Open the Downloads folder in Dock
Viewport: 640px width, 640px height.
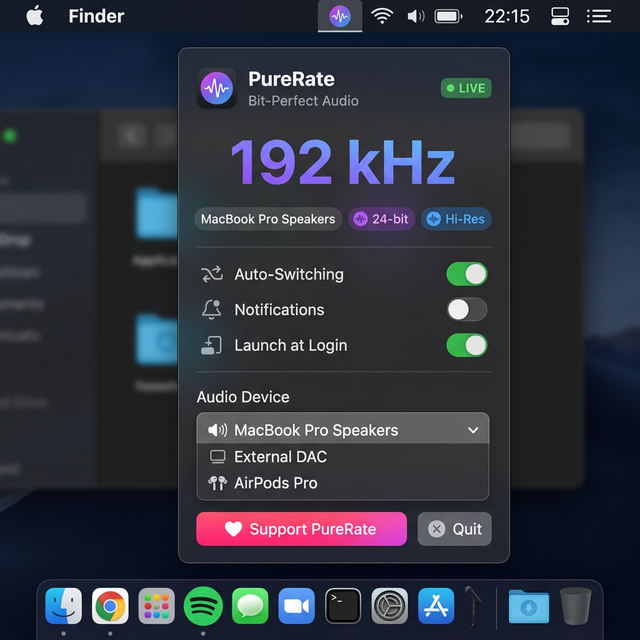click(529, 607)
